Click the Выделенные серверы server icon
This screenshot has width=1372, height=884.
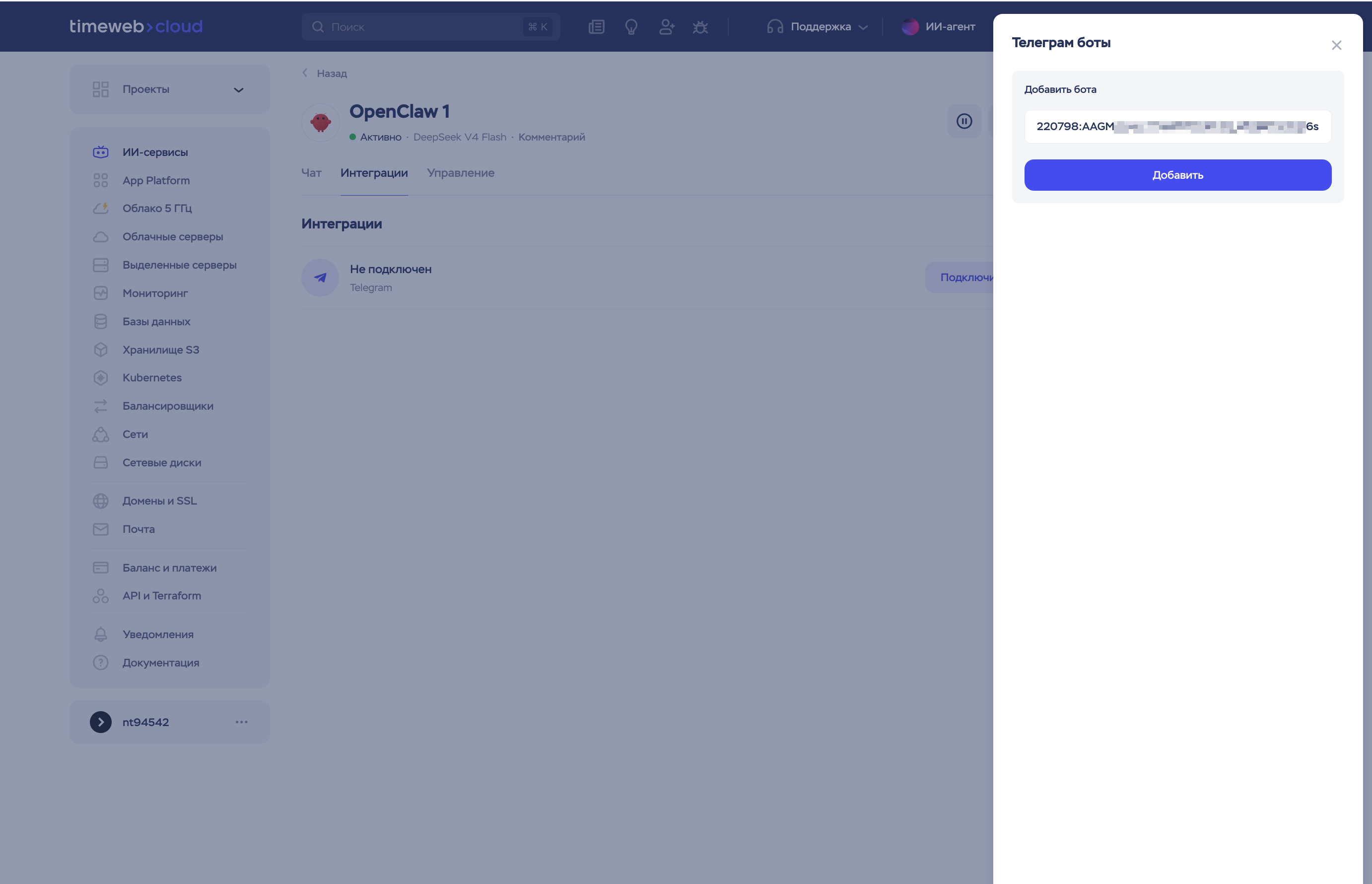coord(101,265)
